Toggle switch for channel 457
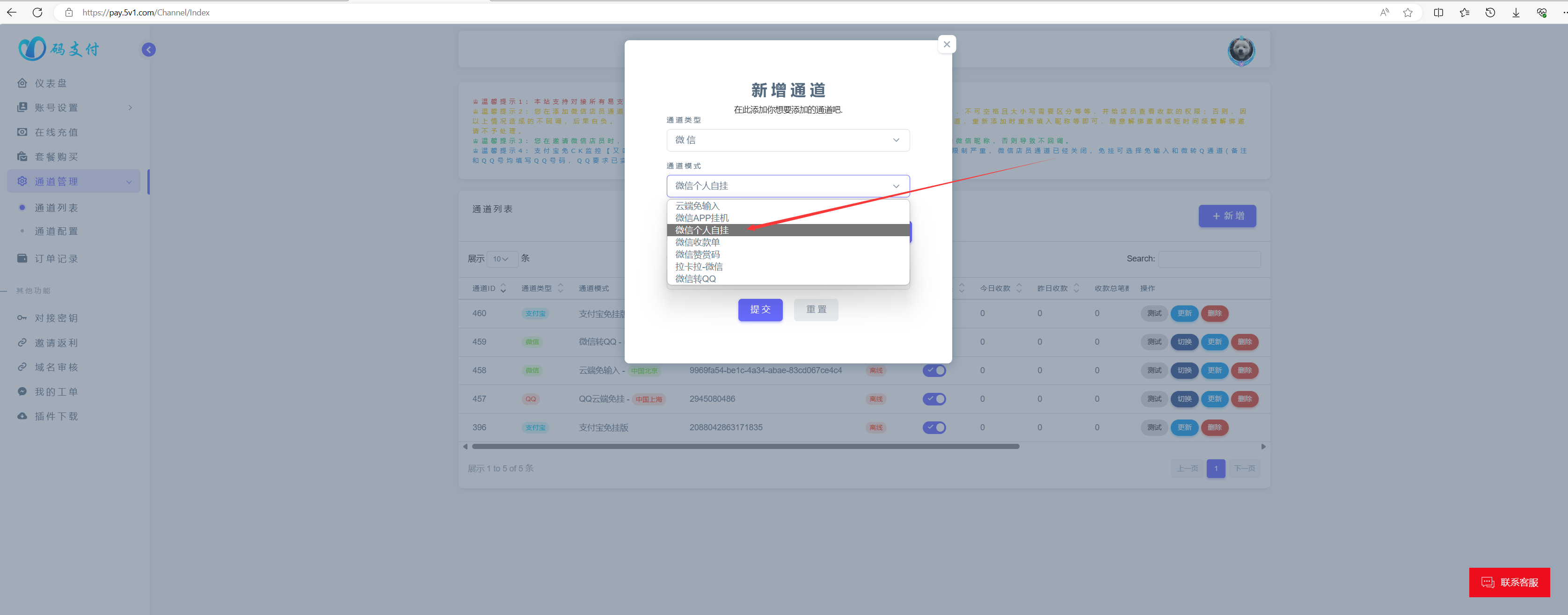 (x=934, y=399)
